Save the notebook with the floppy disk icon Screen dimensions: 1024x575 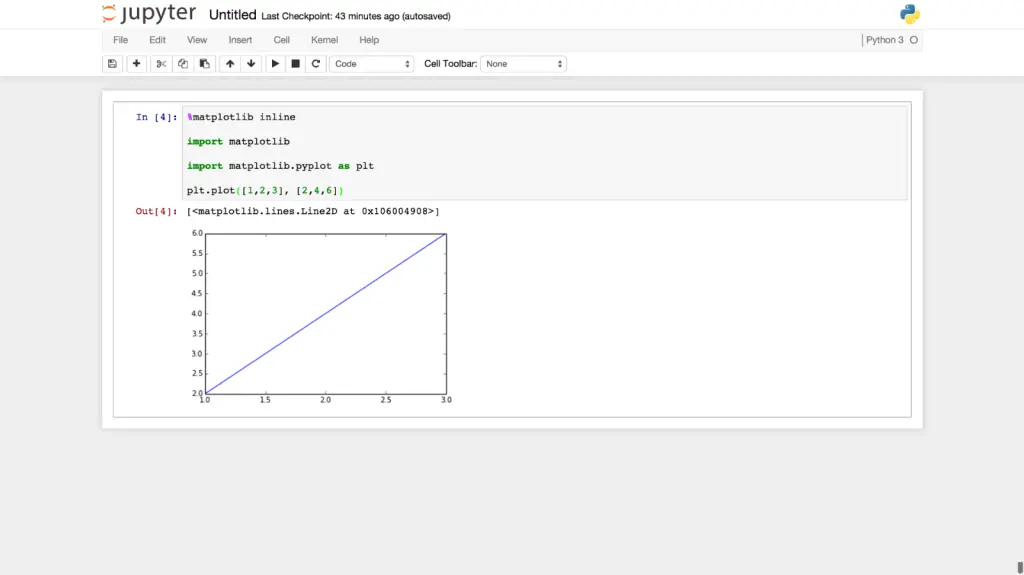[112, 64]
